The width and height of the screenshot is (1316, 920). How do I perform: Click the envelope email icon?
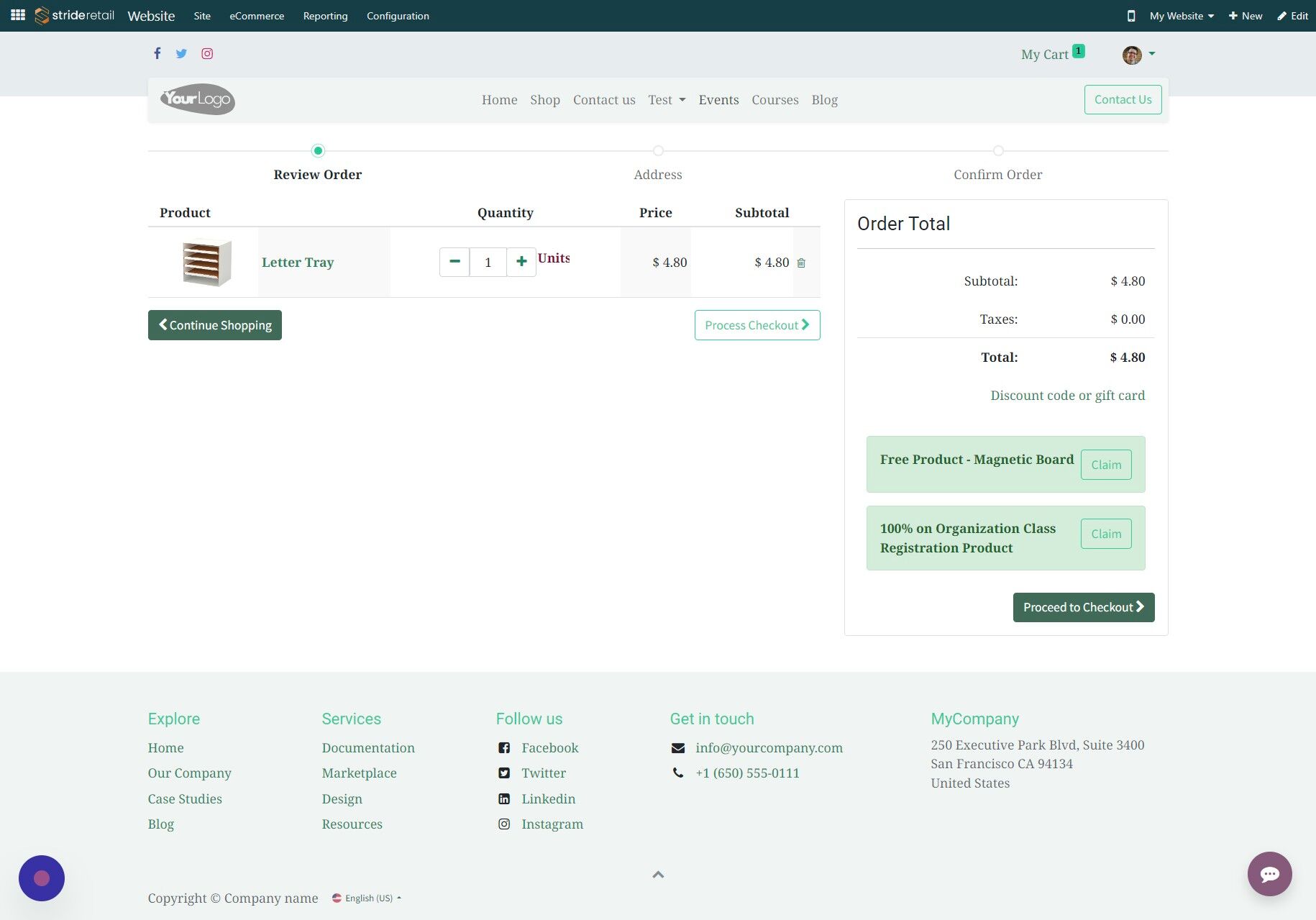(x=677, y=748)
